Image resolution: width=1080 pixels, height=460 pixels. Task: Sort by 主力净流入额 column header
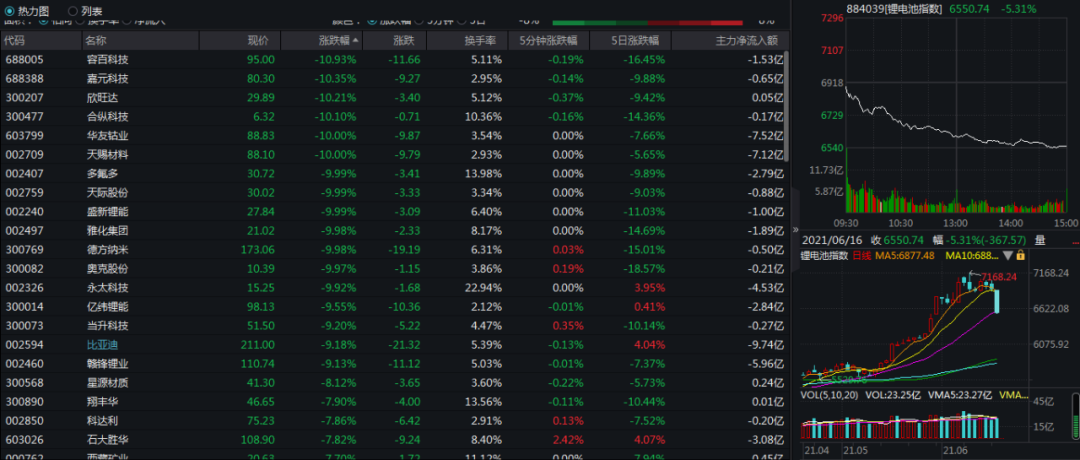[745, 41]
